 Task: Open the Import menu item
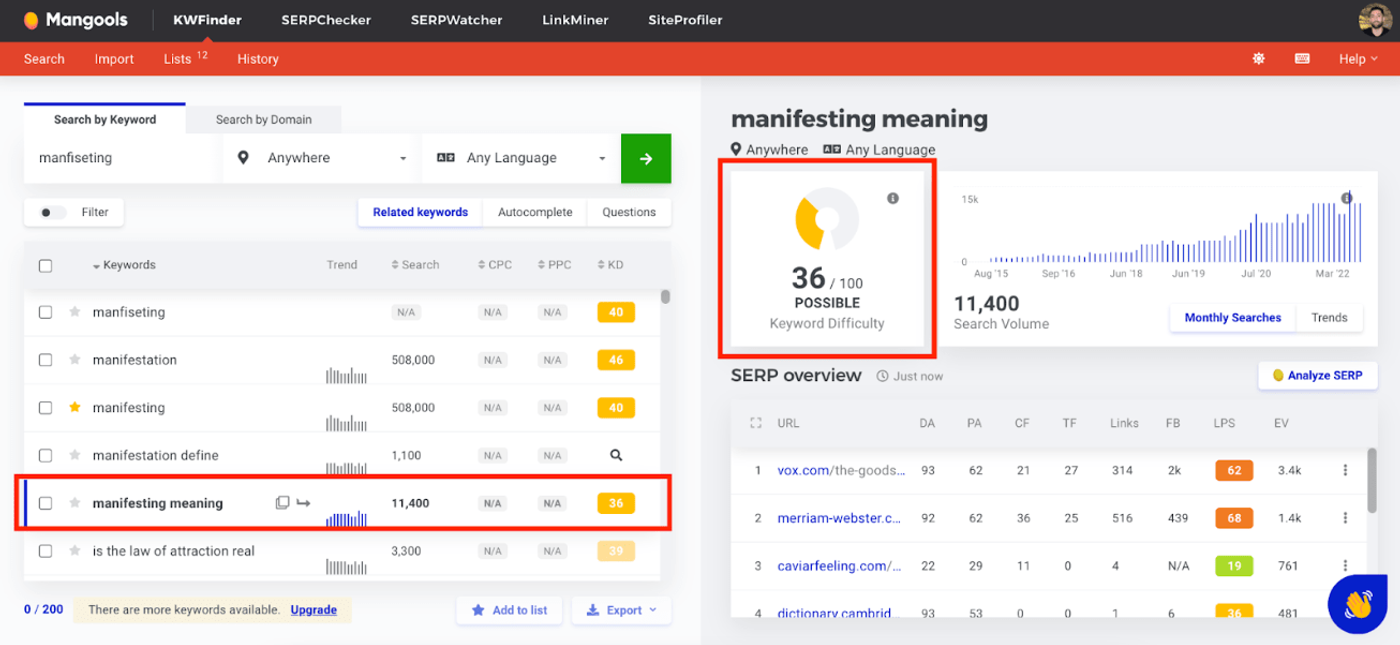[114, 59]
